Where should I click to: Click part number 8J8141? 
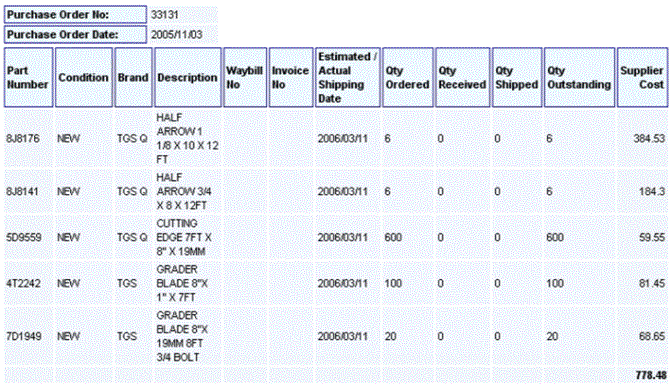click(22, 191)
